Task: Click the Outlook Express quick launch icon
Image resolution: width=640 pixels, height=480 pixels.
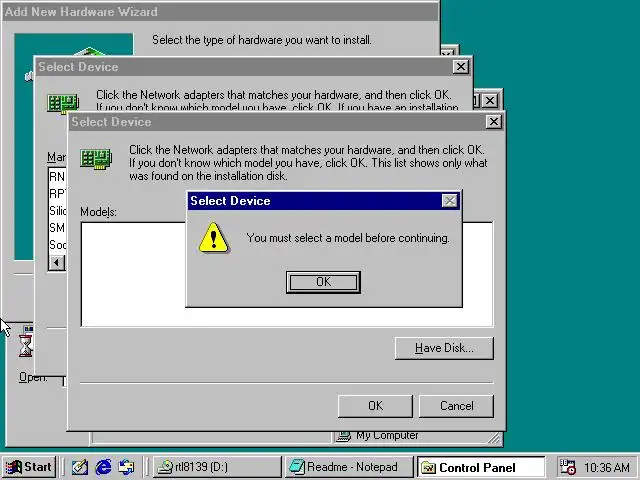Action: (126, 467)
